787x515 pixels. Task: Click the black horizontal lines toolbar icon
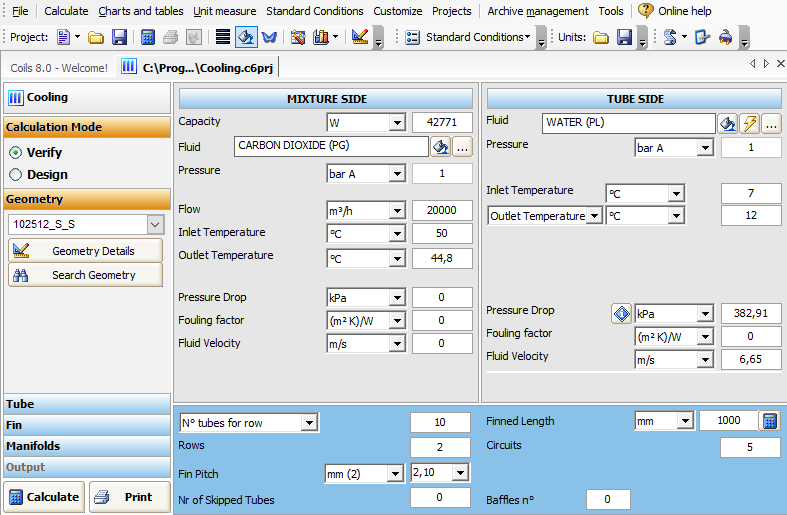(x=222, y=37)
